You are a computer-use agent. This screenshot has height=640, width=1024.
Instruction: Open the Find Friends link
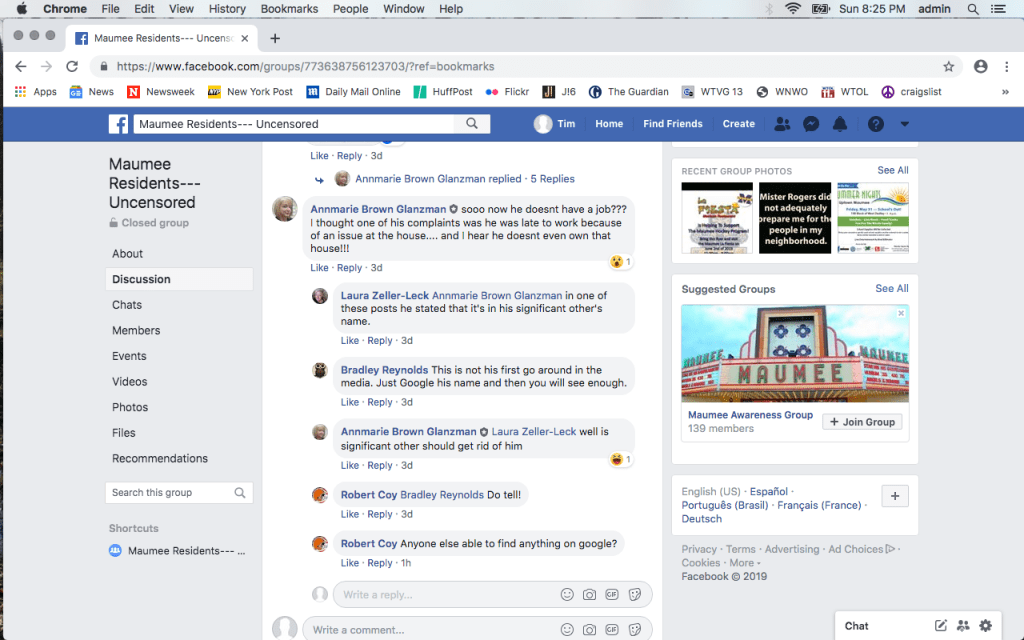[x=672, y=124]
